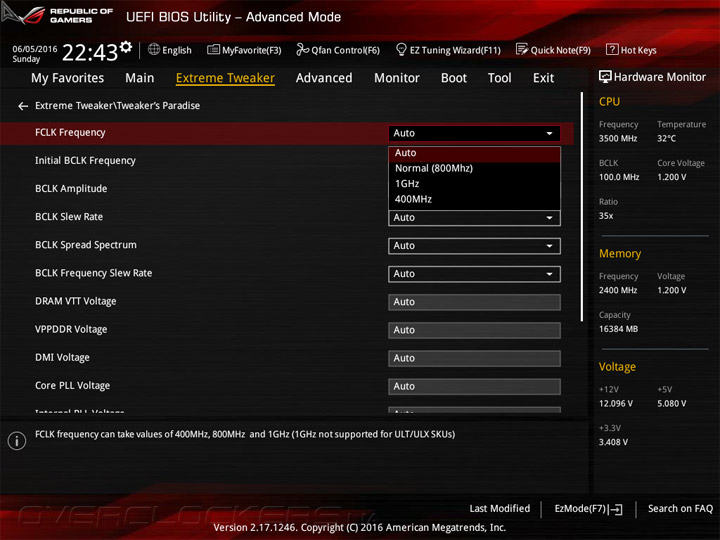Go to the Exit tab
The width and height of the screenshot is (720, 540).
click(x=543, y=78)
